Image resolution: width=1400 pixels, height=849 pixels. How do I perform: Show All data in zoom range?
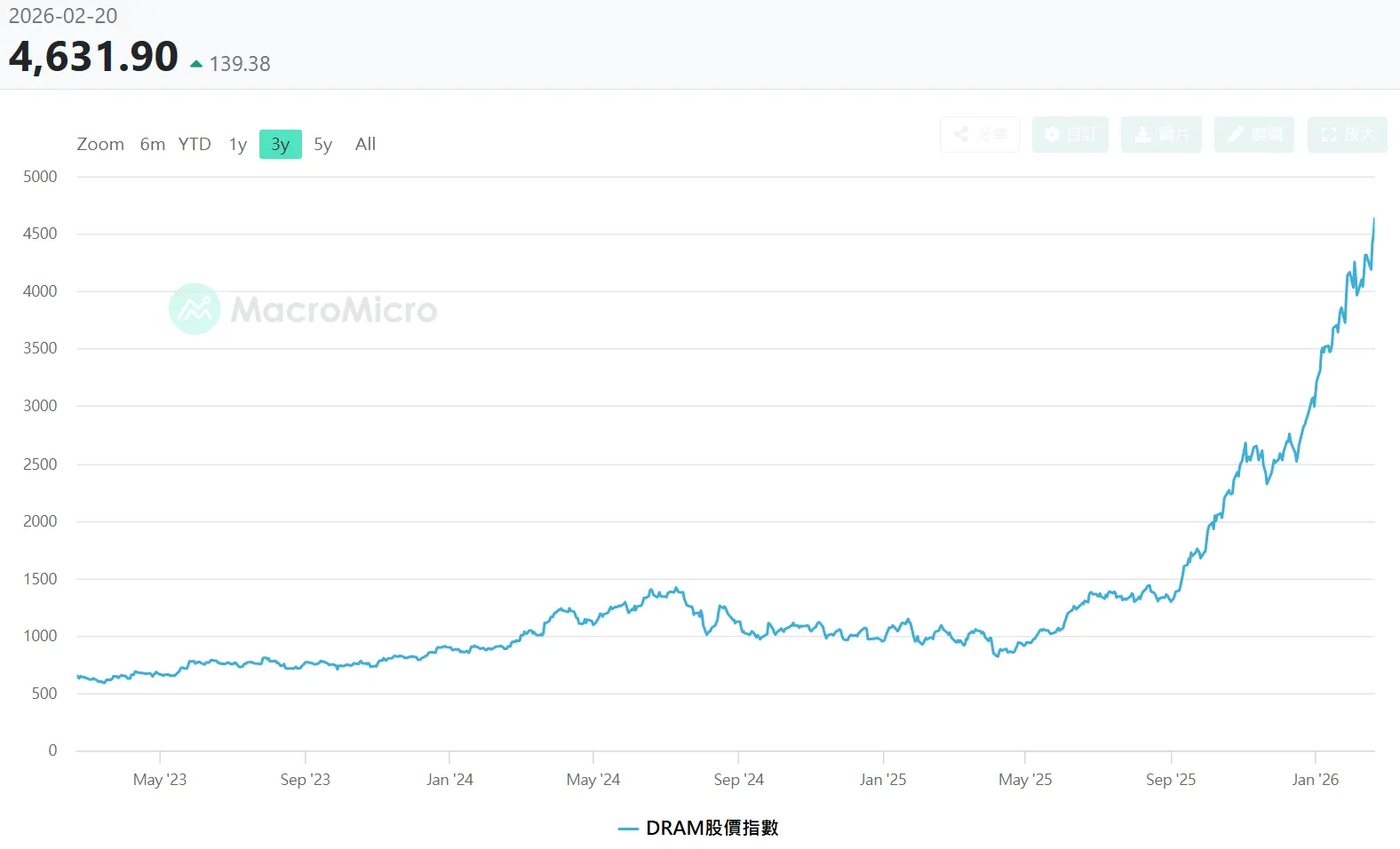(x=365, y=144)
